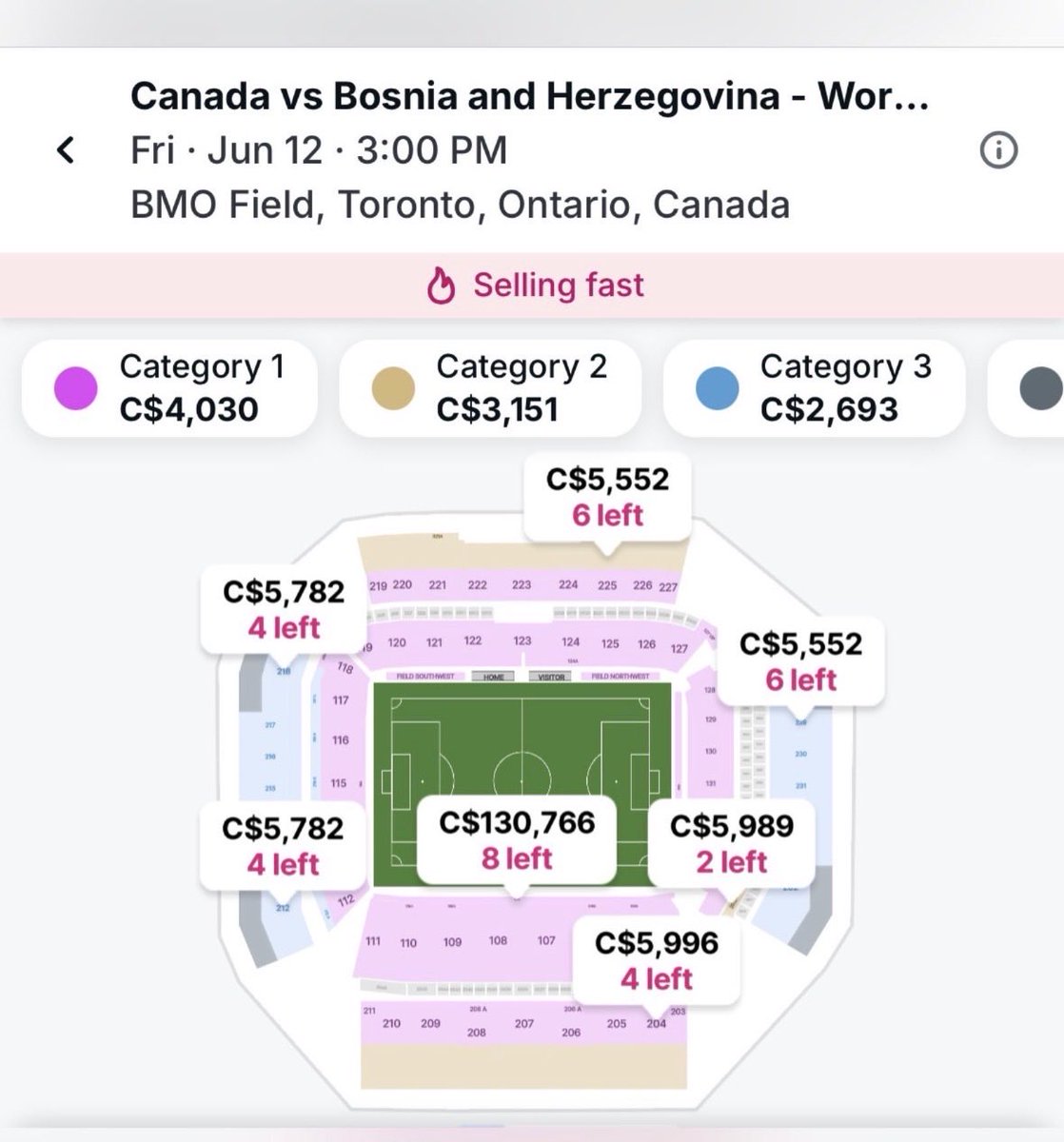This screenshot has width=1064, height=1142.
Task: Go back using the left chevron arrow
Action: [66, 149]
